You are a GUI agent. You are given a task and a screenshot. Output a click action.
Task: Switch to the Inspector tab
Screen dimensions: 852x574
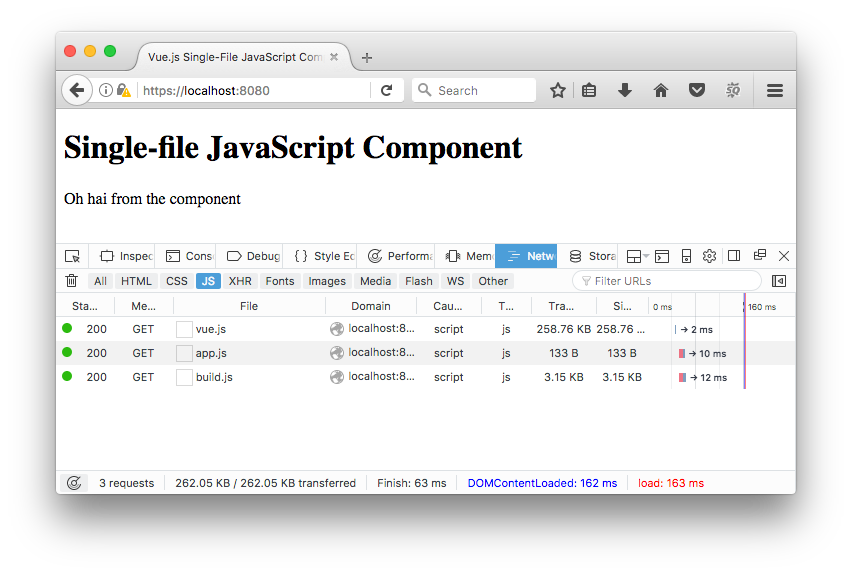coord(126,256)
